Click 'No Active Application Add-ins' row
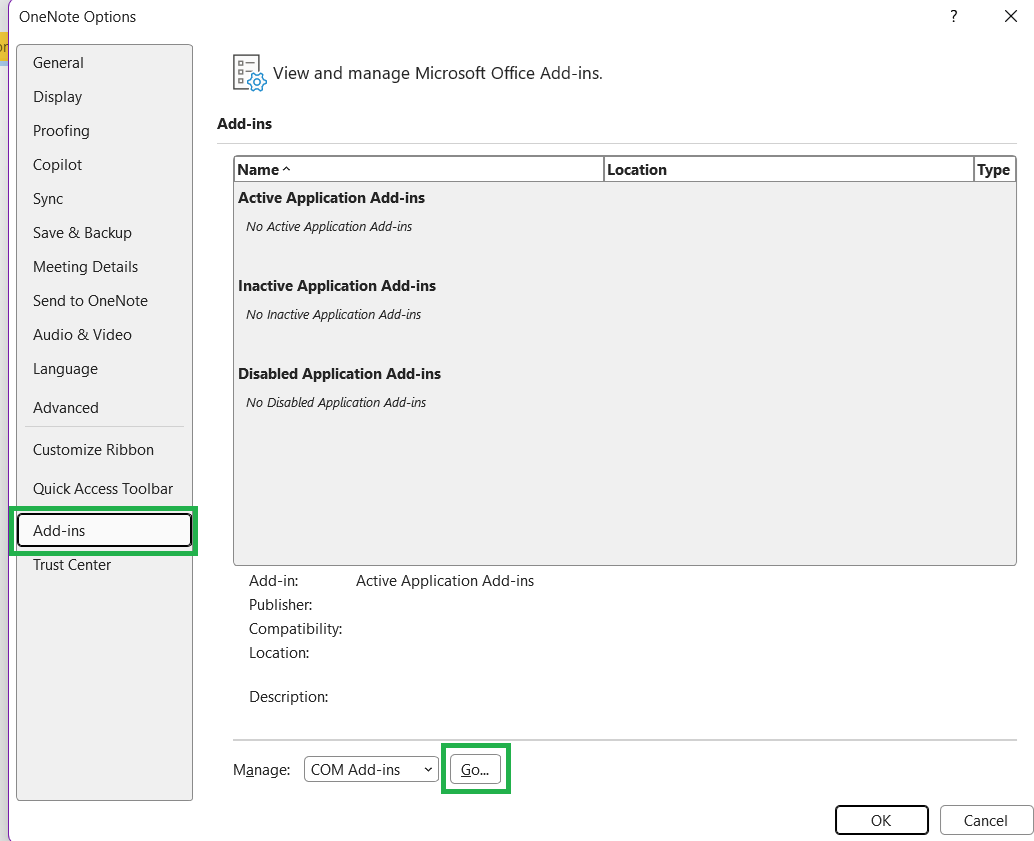Viewport: 1034px width, 841px height. click(329, 226)
